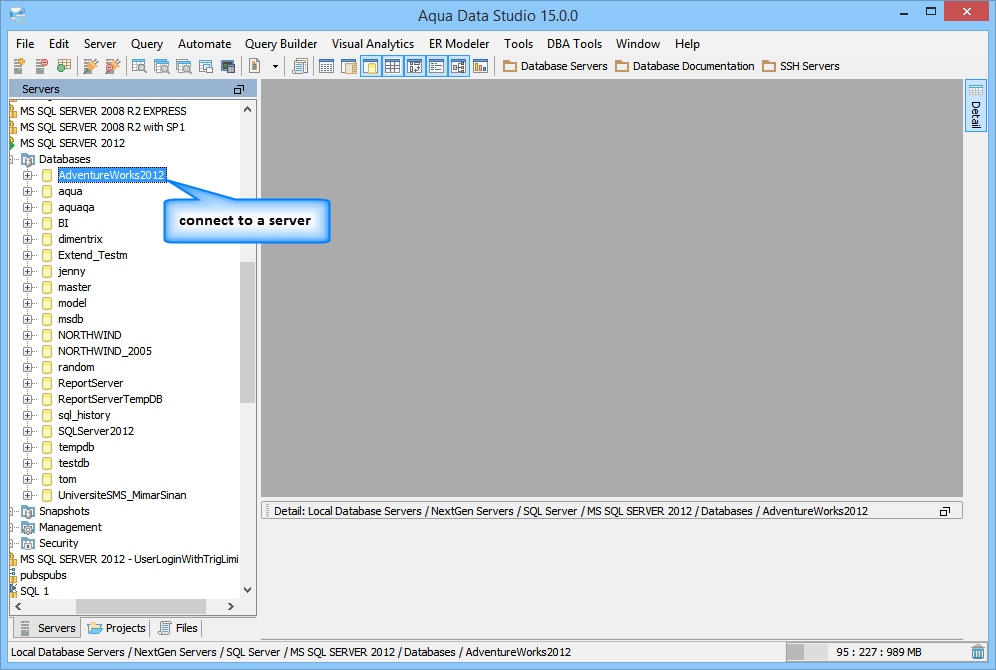Open the DBA Tools menu
The height and width of the screenshot is (670, 996).
574,44
